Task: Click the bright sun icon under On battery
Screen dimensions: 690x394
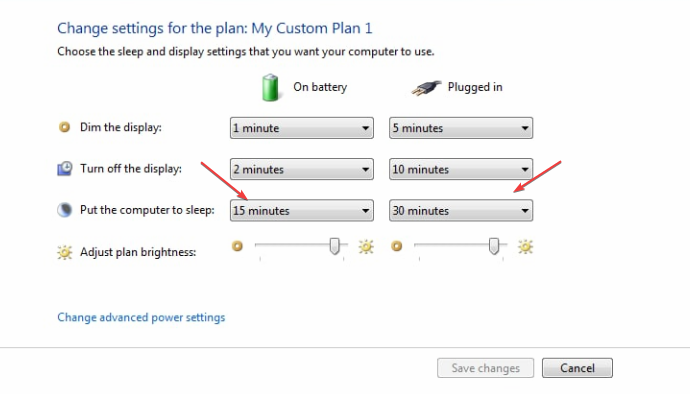Action: [x=366, y=247]
